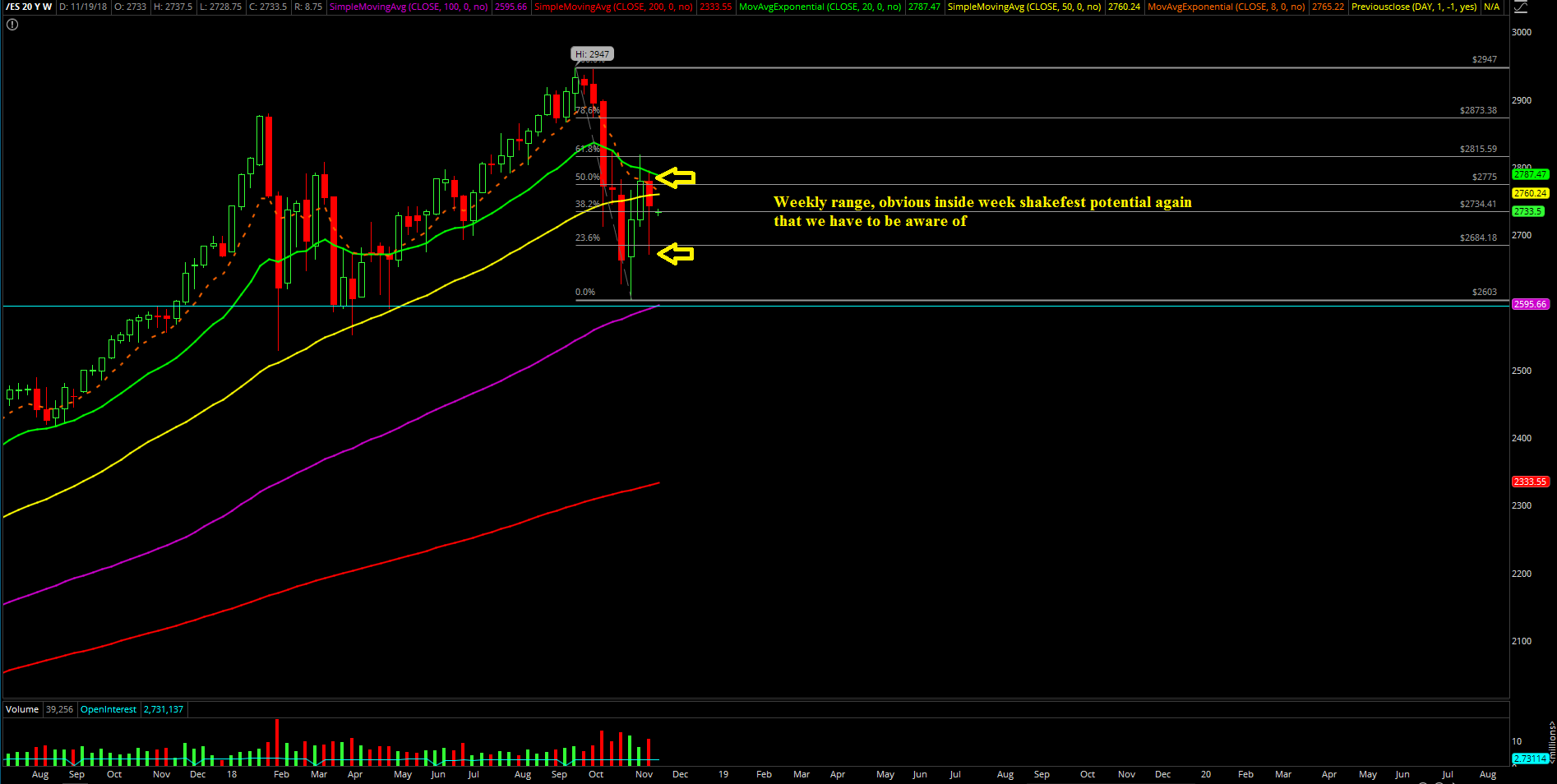Viewport: 1557px width, 784px height.
Task: Click the Dec label right after Nov on time axis
Action: pos(680,774)
